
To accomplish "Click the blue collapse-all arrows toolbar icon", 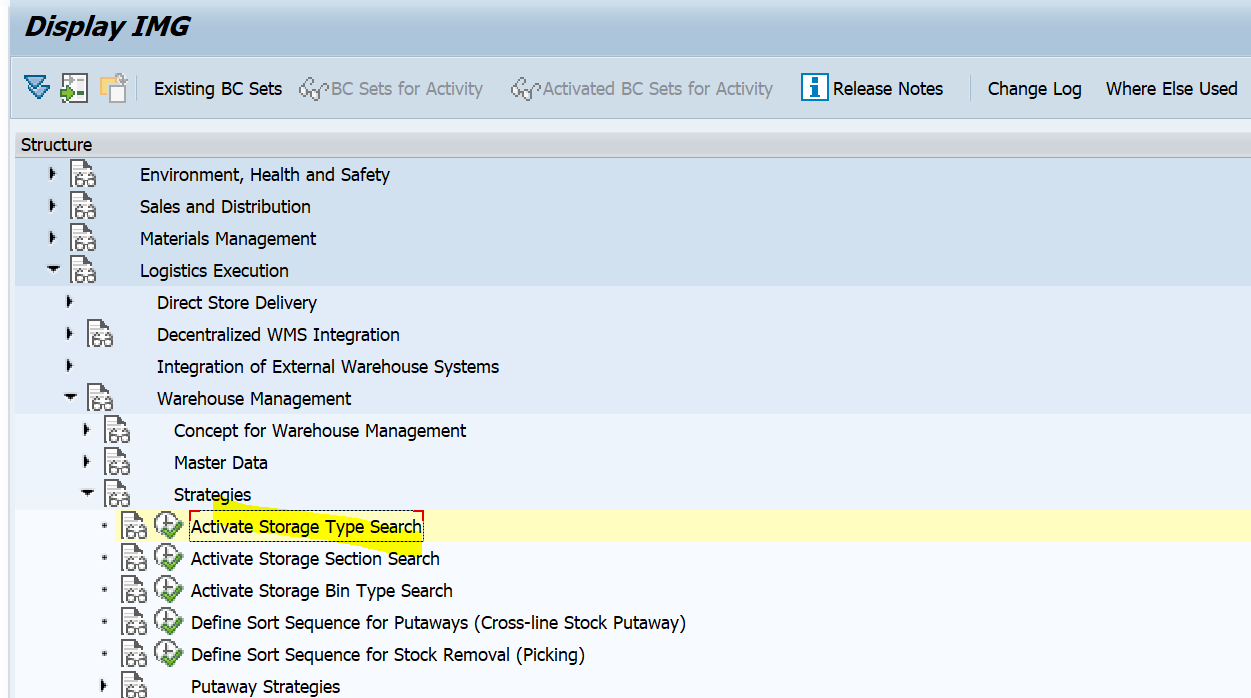I will [x=37, y=88].
